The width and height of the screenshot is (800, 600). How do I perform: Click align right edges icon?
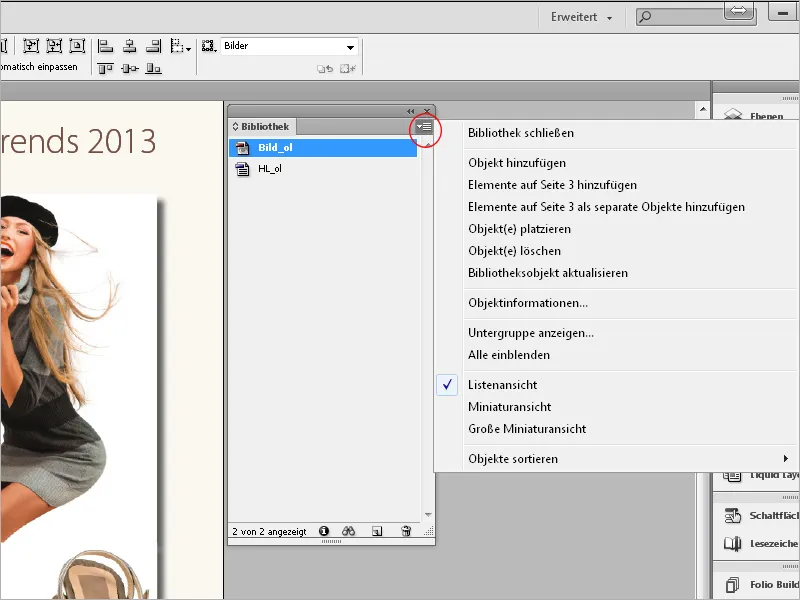click(x=154, y=46)
